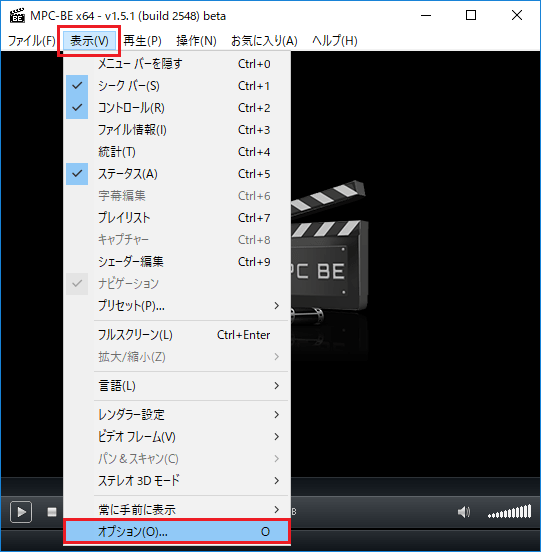Click the Stop button in controls

(x=52, y=512)
